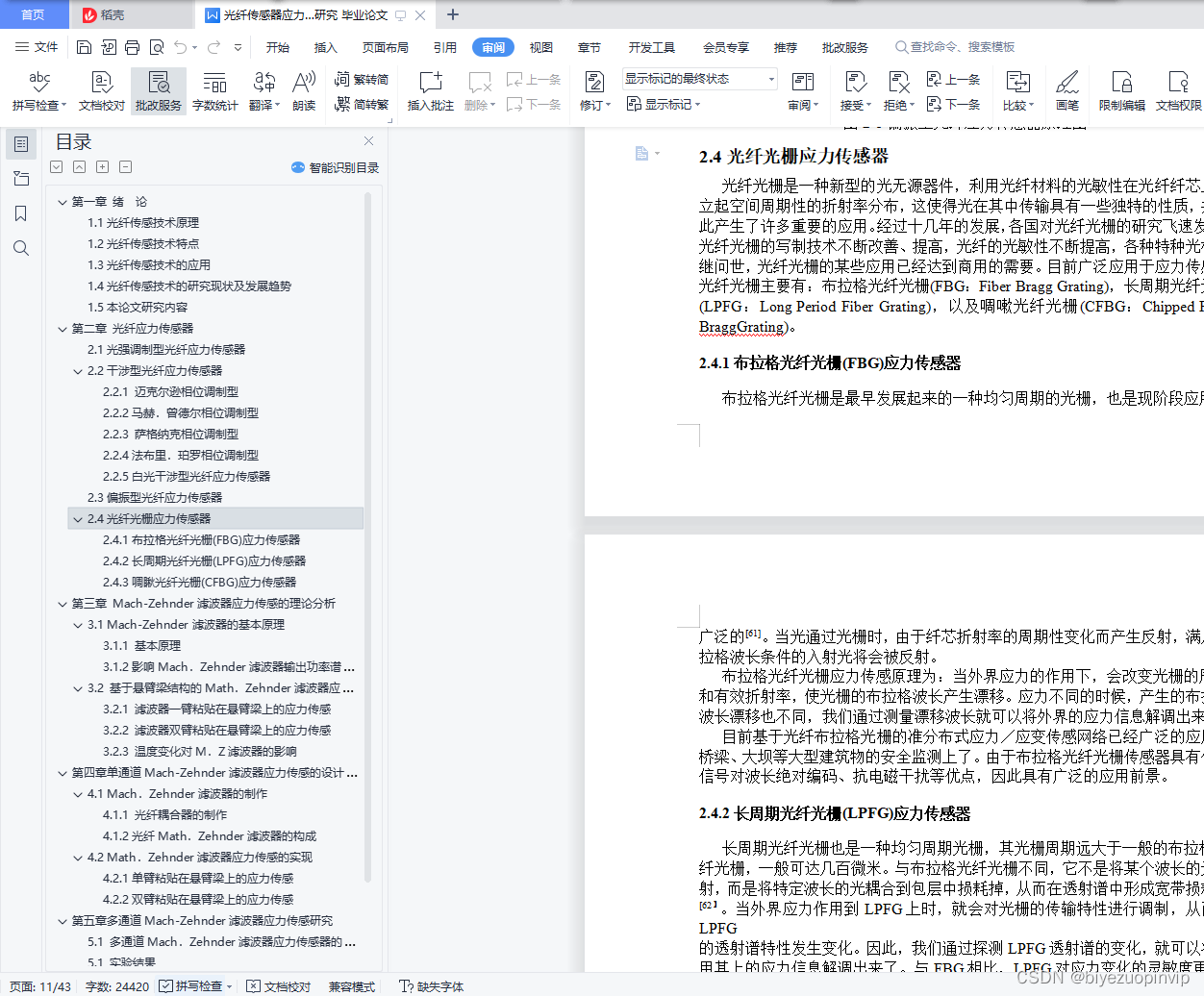This screenshot has height=996, width=1204.
Task: Click the save icon in quick toolbar
Action: coord(84,47)
